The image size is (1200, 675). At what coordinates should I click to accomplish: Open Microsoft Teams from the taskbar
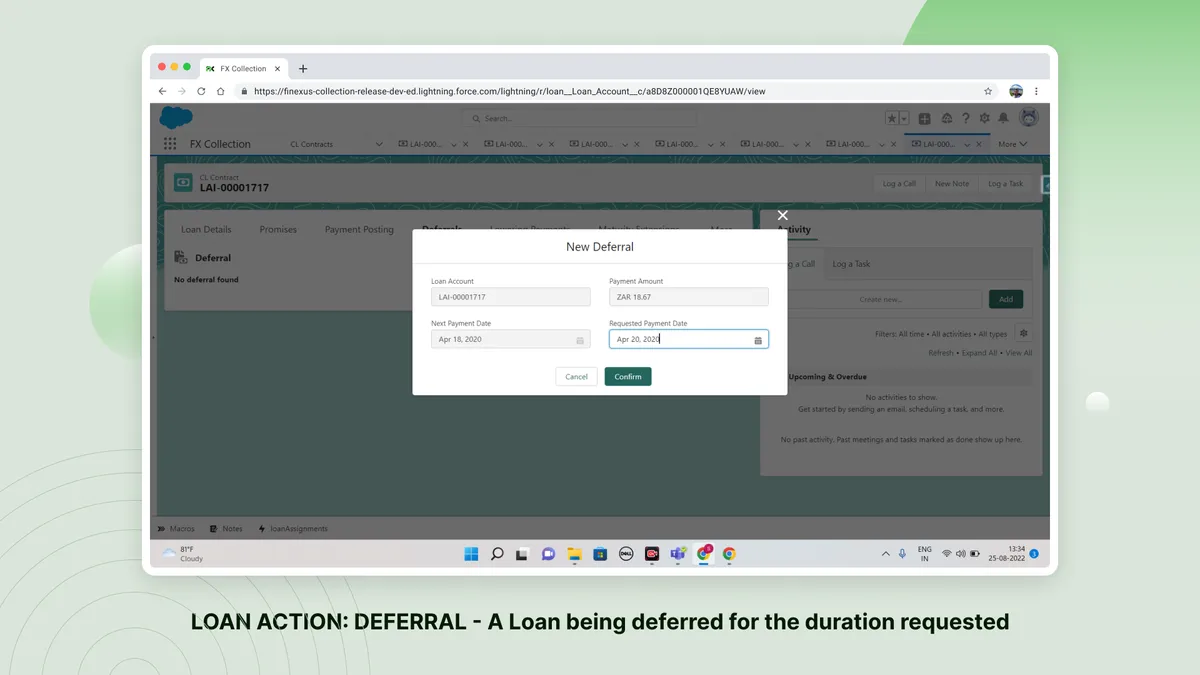tap(678, 553)
